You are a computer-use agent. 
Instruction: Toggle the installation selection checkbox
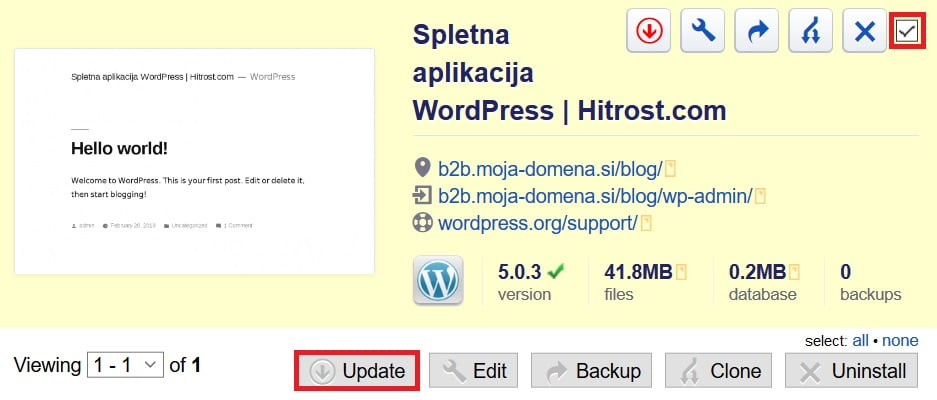906,32
